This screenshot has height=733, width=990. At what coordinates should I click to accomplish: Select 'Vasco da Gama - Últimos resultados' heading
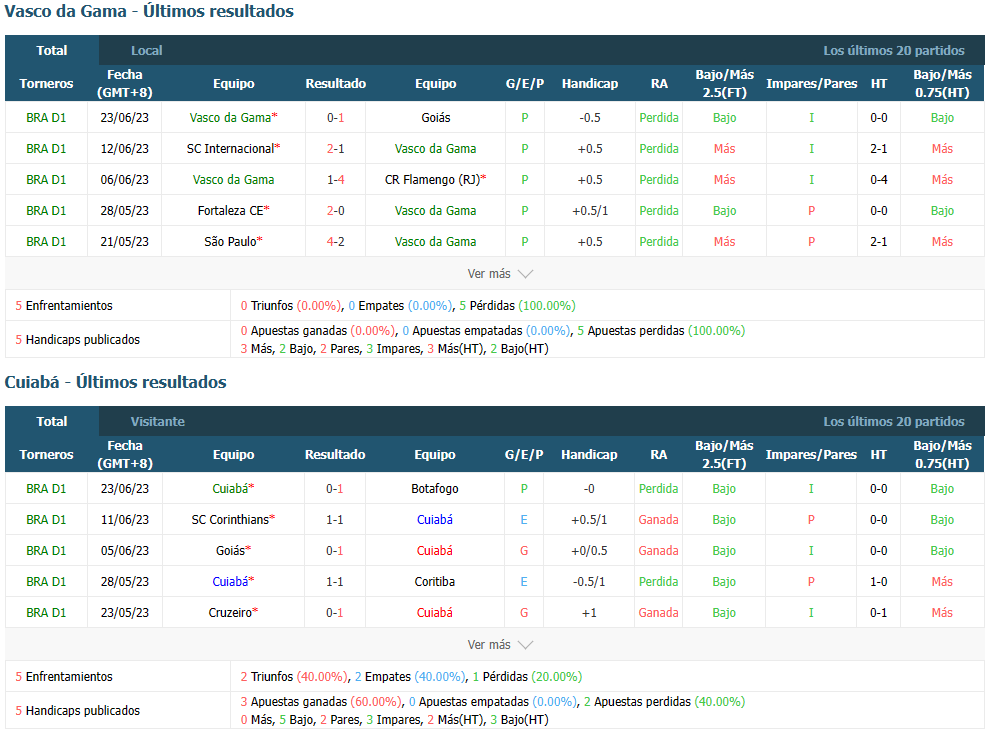(x=149, y=11)
